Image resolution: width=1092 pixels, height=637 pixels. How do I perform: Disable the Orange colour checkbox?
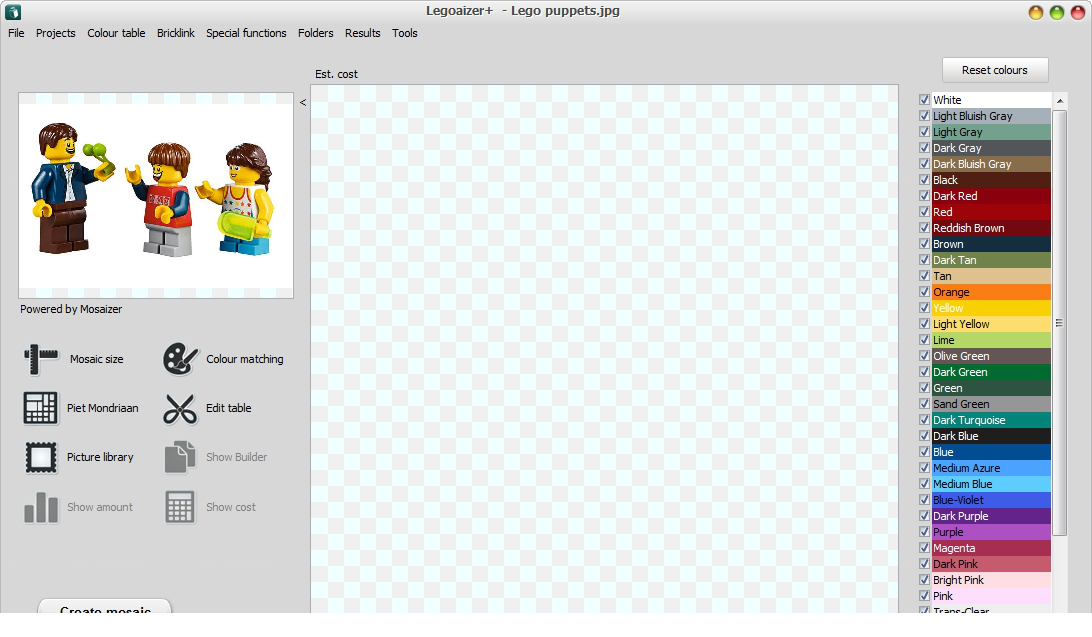[x=924, y=292]
